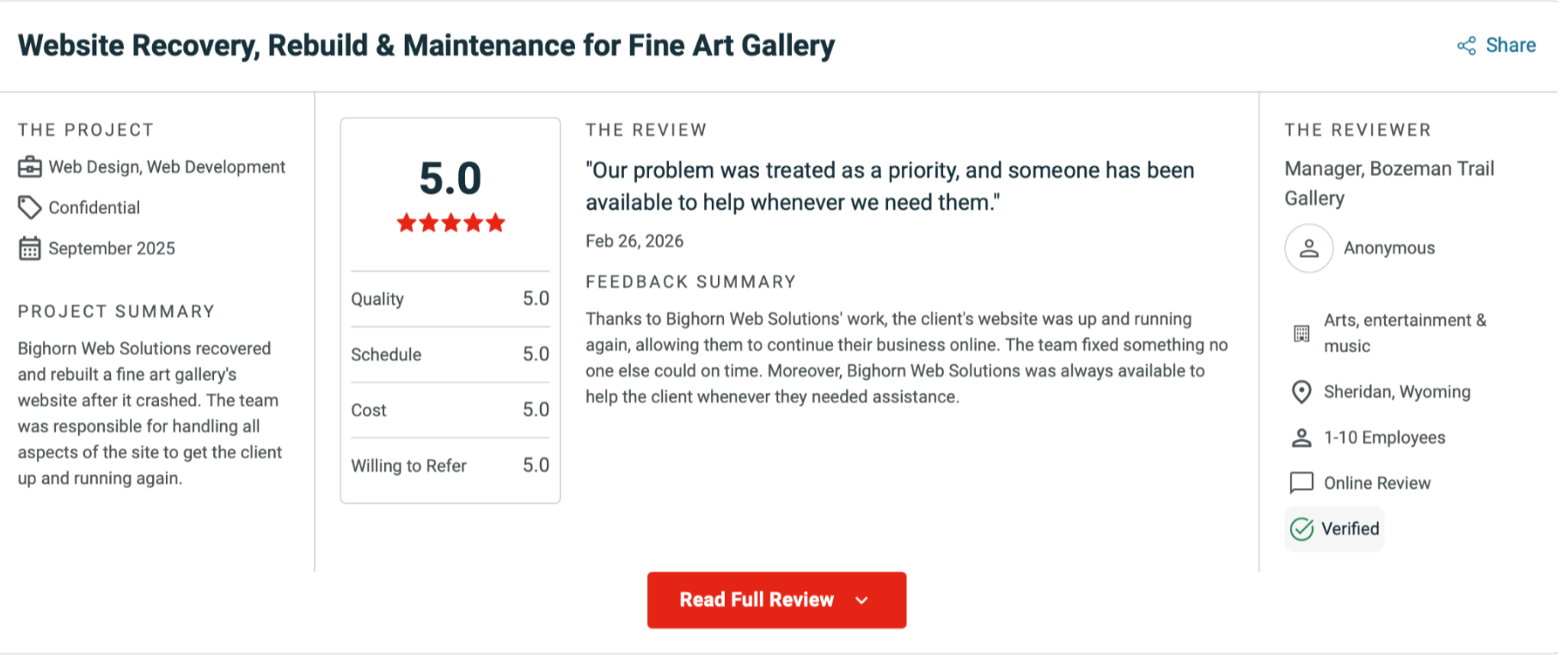Click the overall 5.0 rating number

pyautogui.click(x=450, y=179)
